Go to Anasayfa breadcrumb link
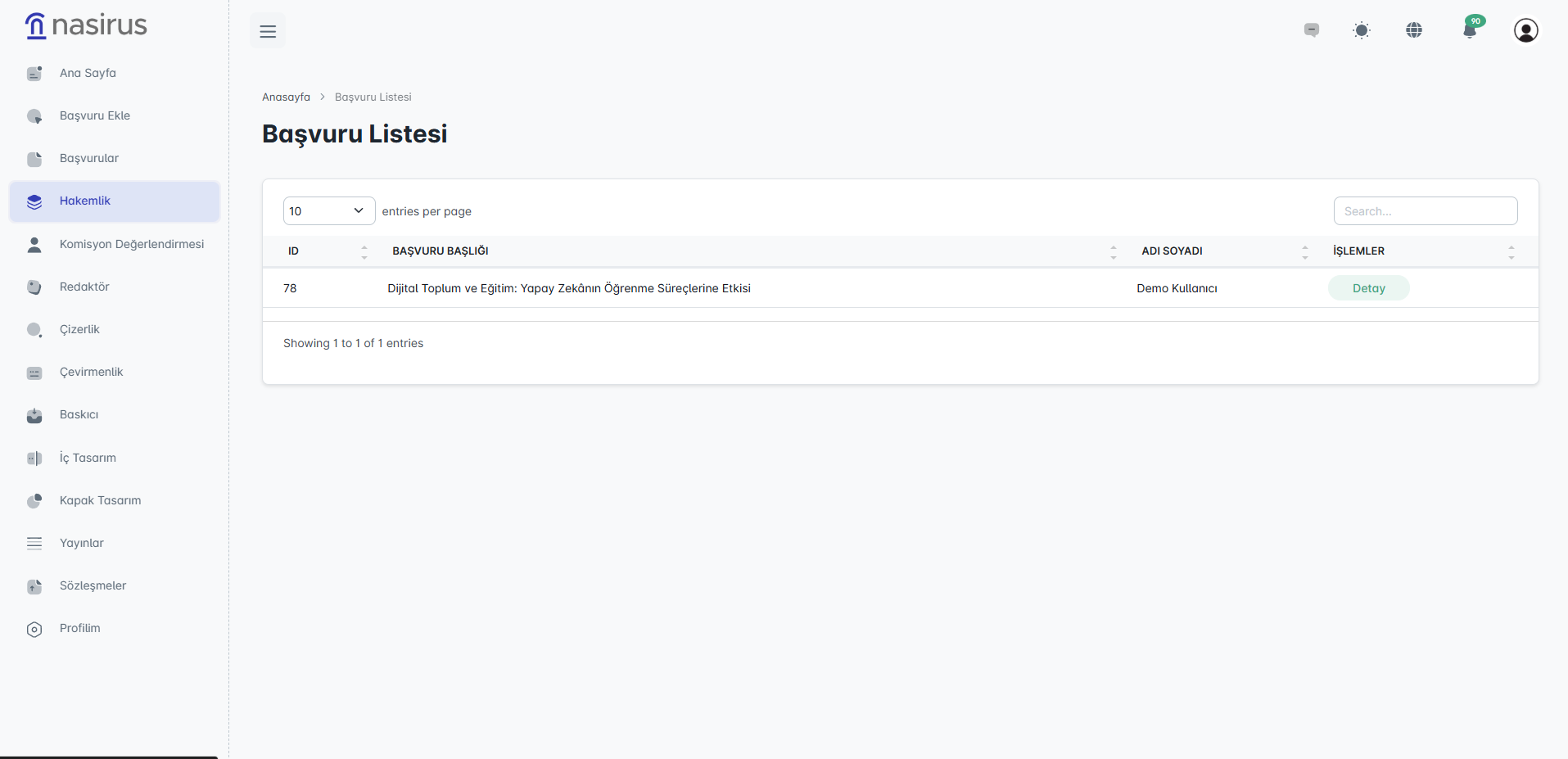 point(286,97)
